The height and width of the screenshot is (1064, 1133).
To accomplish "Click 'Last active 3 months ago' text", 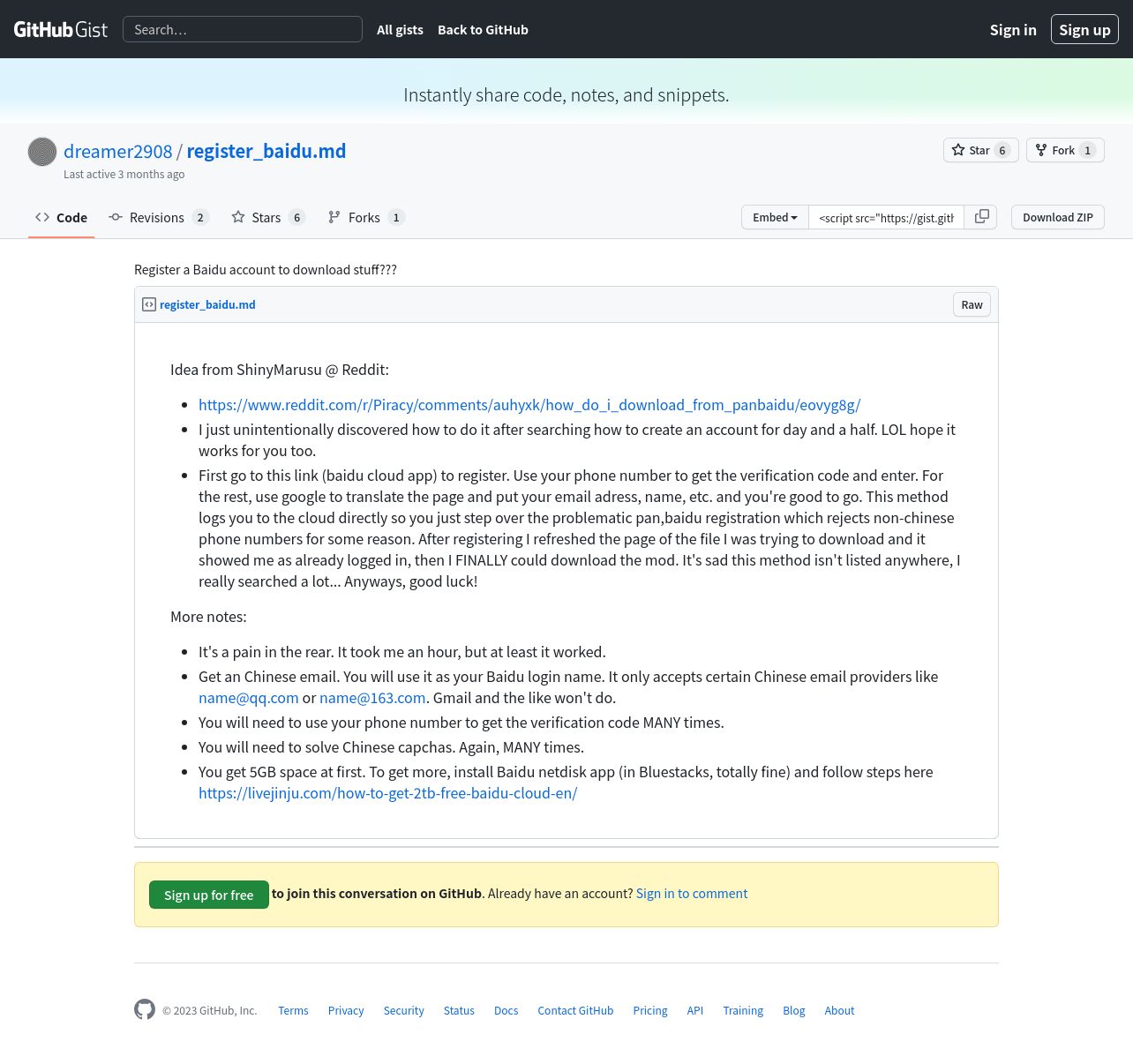I will pyautogui.click(x=124, y=174).
